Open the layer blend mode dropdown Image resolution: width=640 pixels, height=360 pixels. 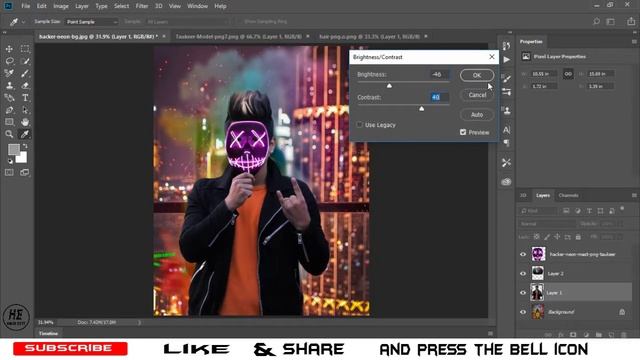point(547,224)
